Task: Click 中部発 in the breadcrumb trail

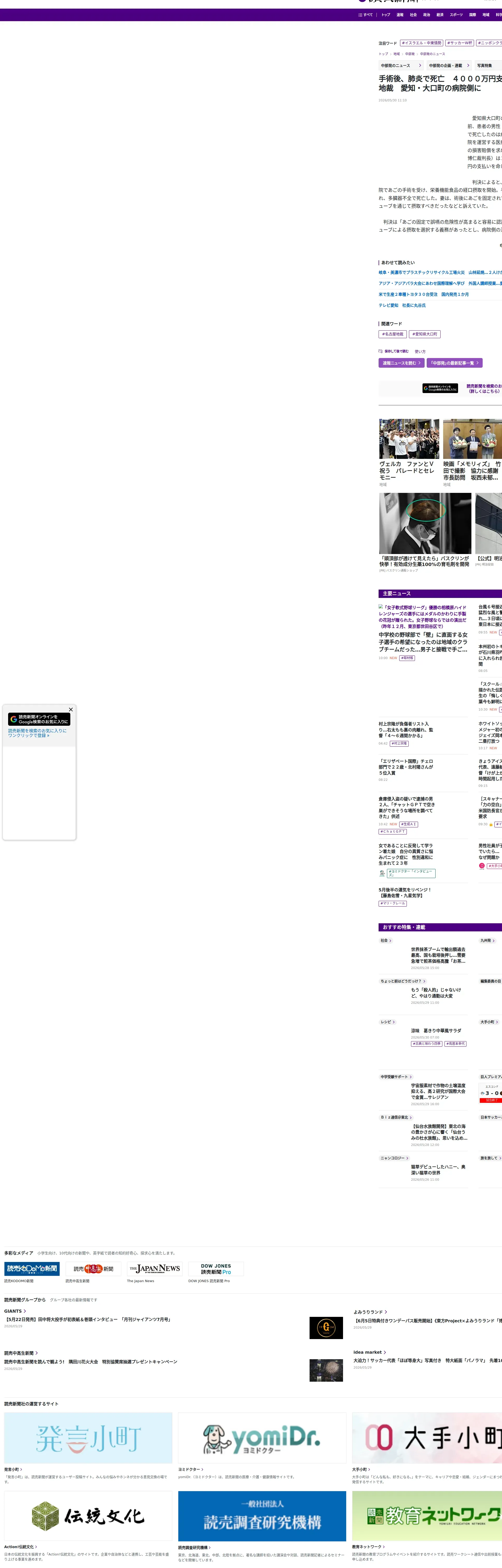Action: [410, 54]
